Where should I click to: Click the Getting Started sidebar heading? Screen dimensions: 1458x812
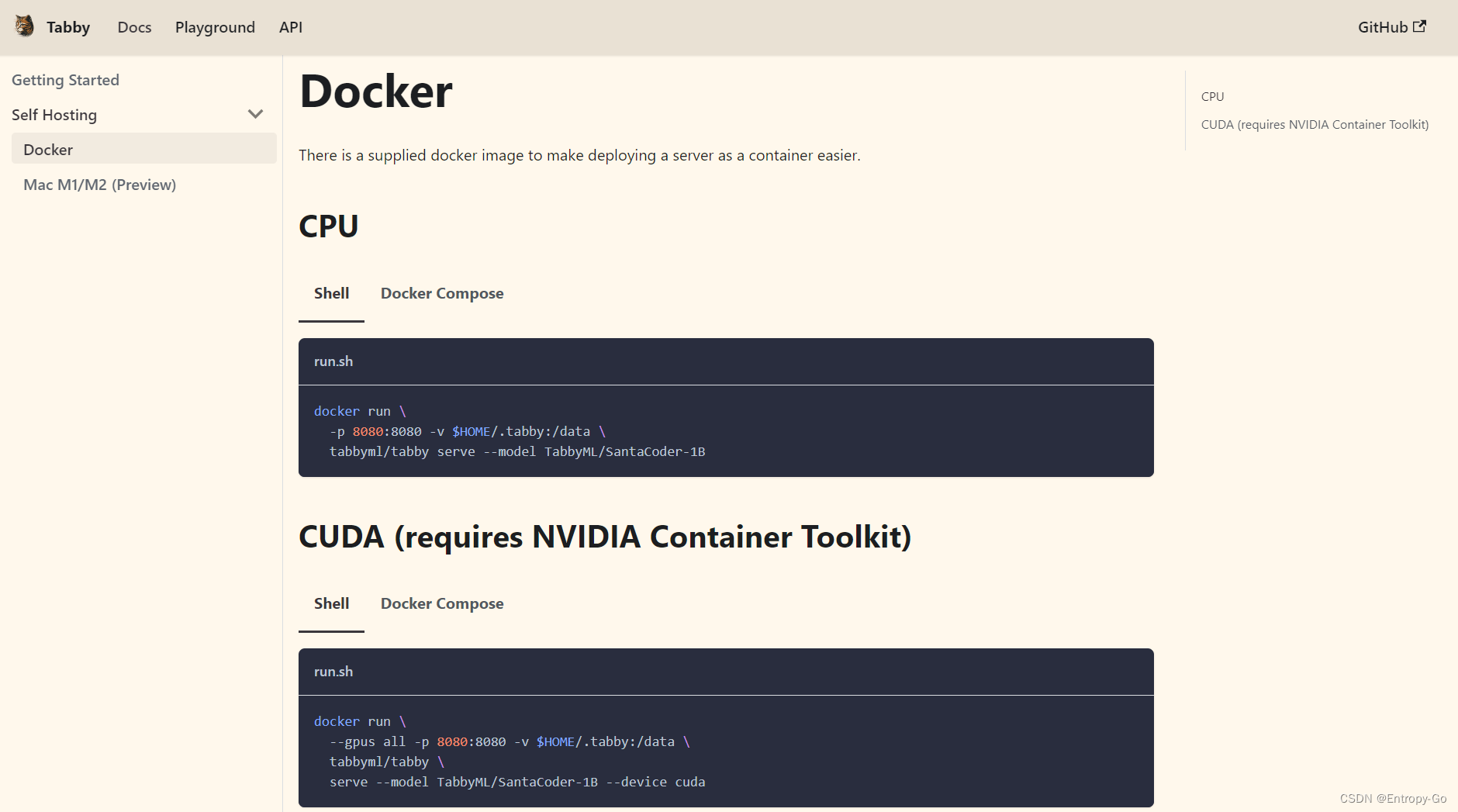pos(66,80)
